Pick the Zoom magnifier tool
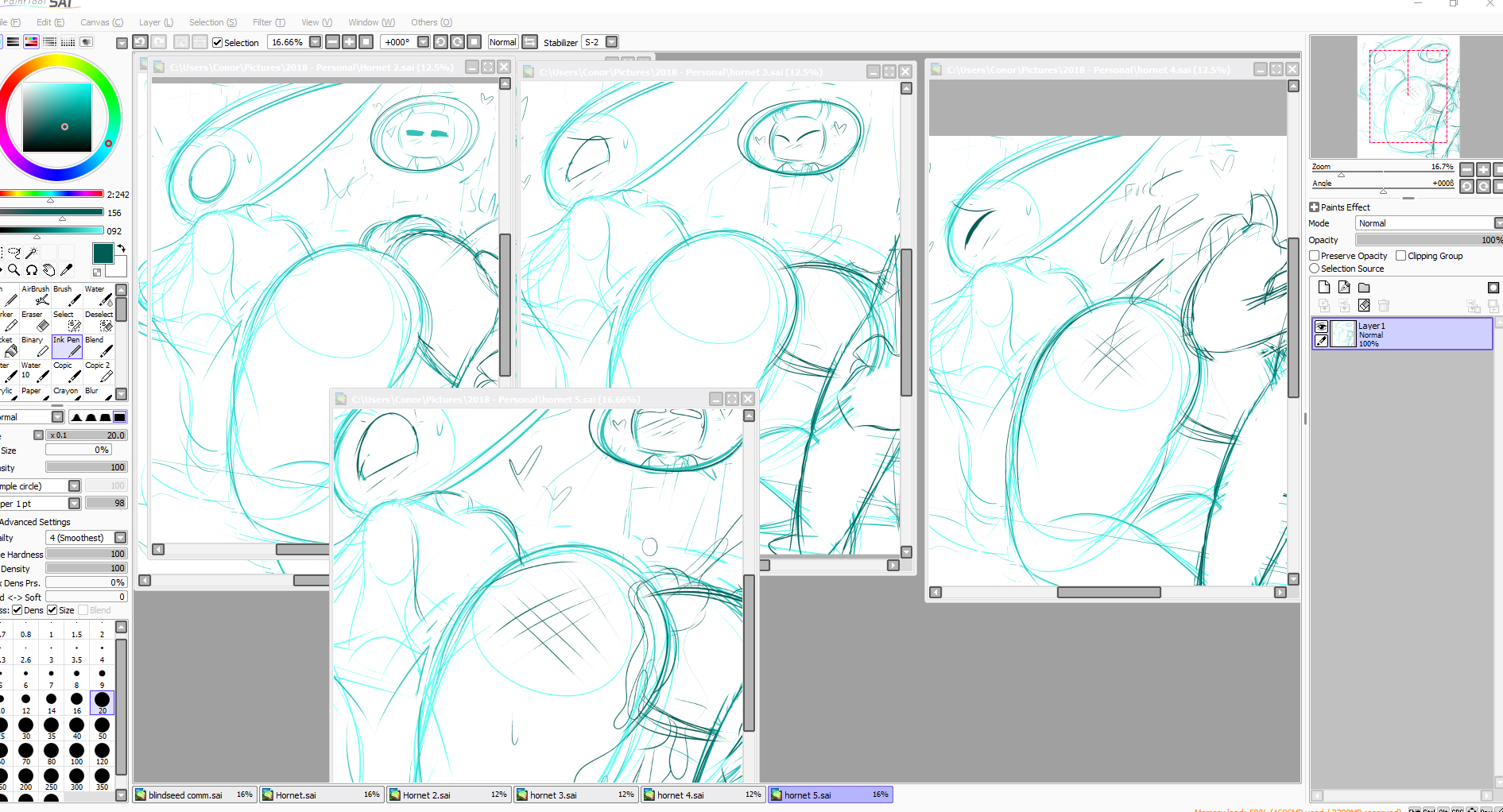This screenshot has width=1503, height=812. [x=14, y=270]
